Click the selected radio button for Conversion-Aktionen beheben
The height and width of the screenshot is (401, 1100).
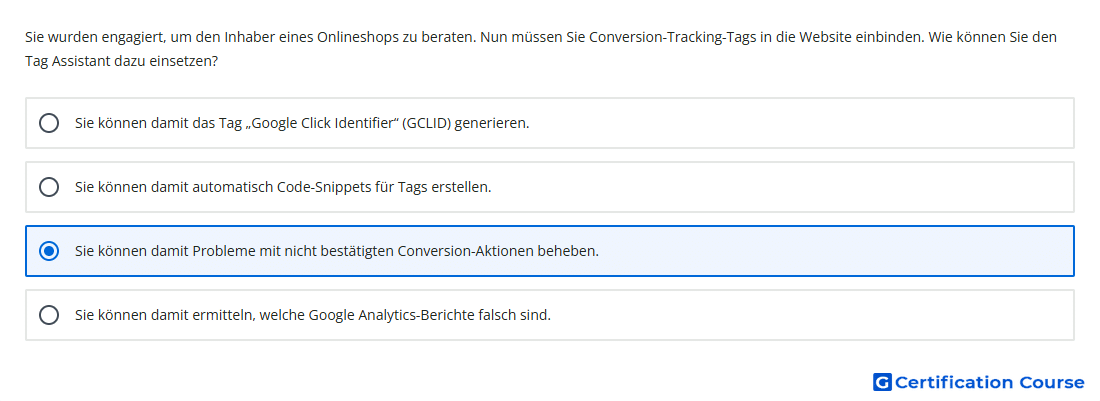(x=49, y=251)
